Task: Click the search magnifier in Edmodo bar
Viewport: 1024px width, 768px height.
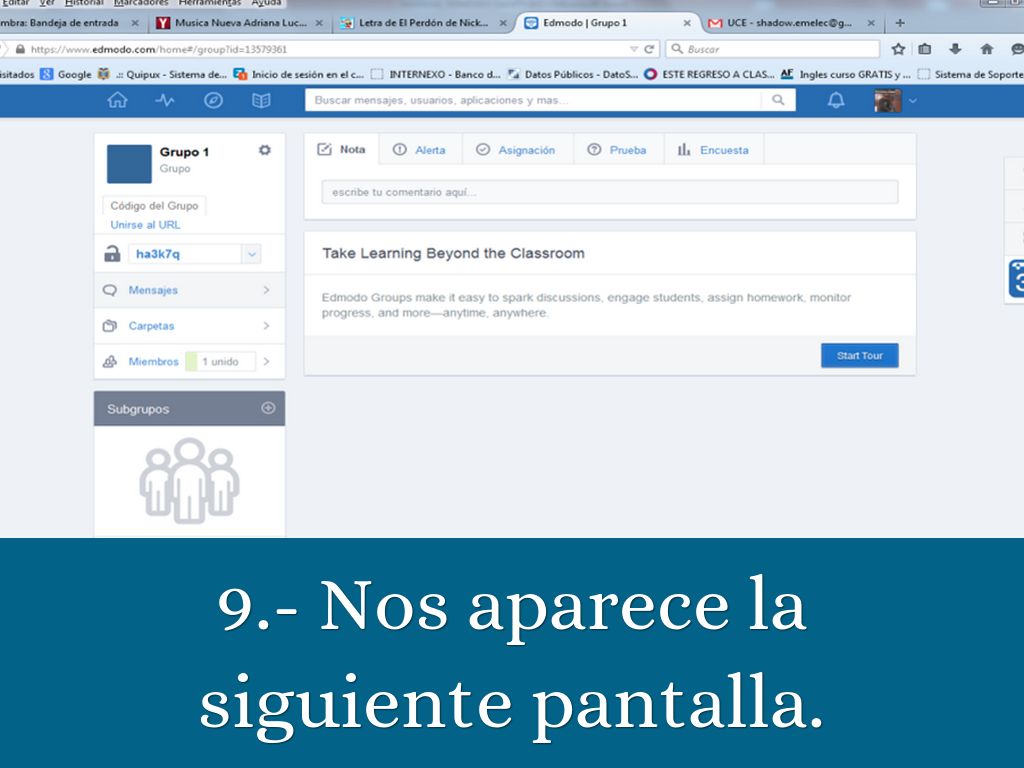Action: (x=778, y=100)
